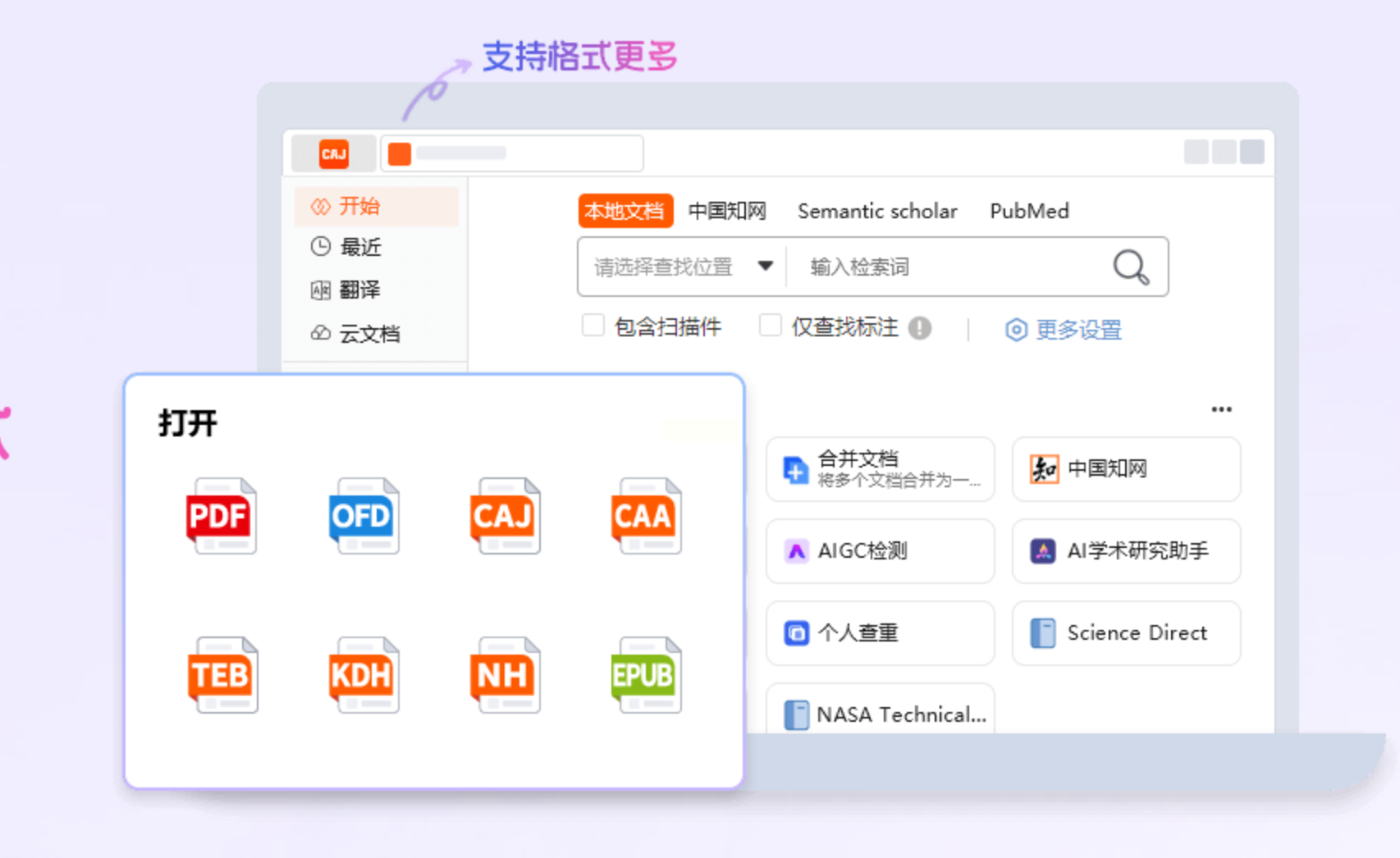
Task: Click the 打开 panel heading
Action: pos(188,423)
